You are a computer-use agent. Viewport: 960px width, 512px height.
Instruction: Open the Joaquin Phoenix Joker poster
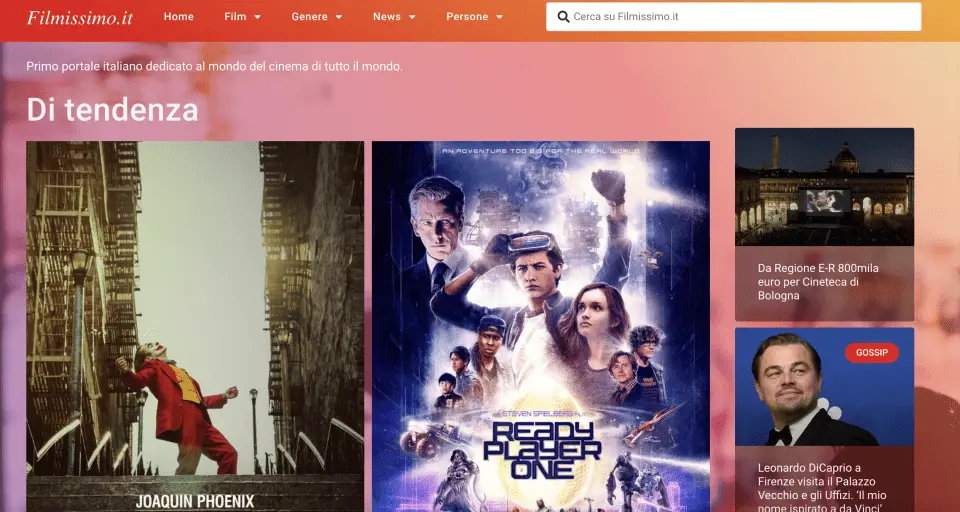[x=195, y=326]
